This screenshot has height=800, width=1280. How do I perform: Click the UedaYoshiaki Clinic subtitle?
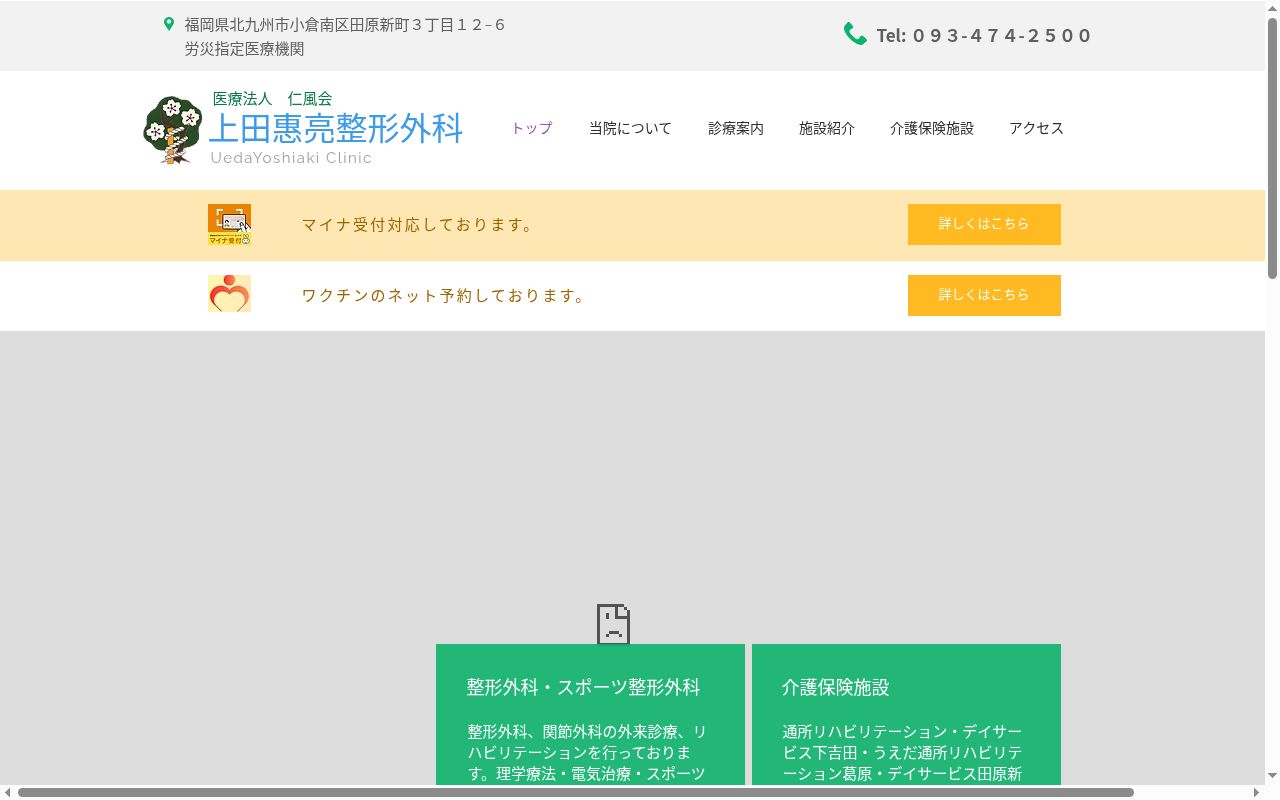(291, 158)
